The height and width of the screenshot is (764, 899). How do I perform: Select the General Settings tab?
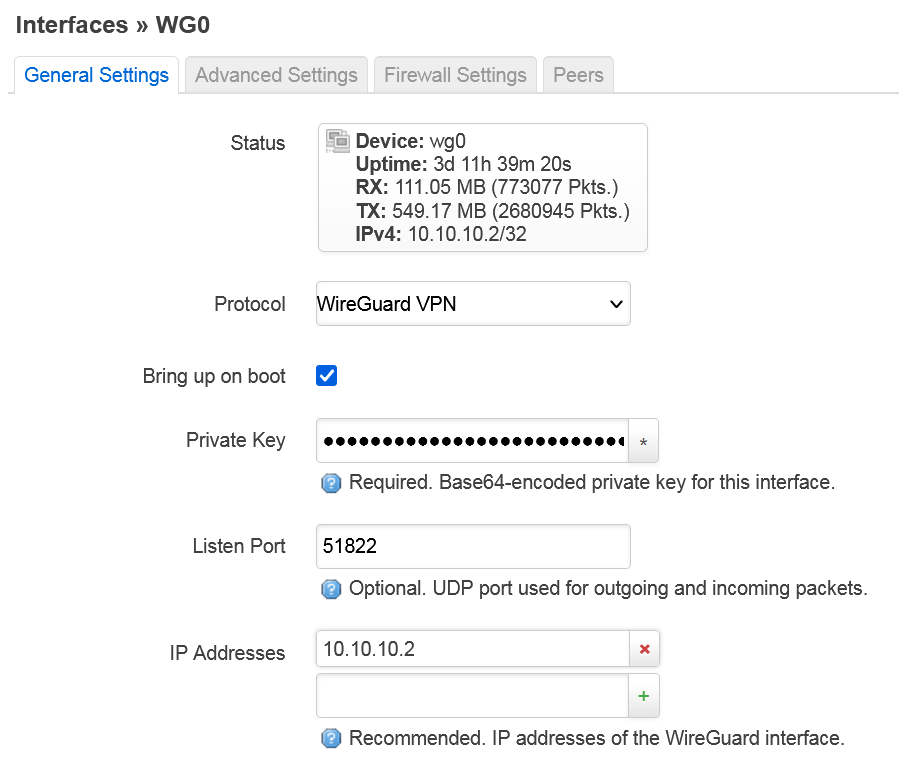(x=96, y=75)
